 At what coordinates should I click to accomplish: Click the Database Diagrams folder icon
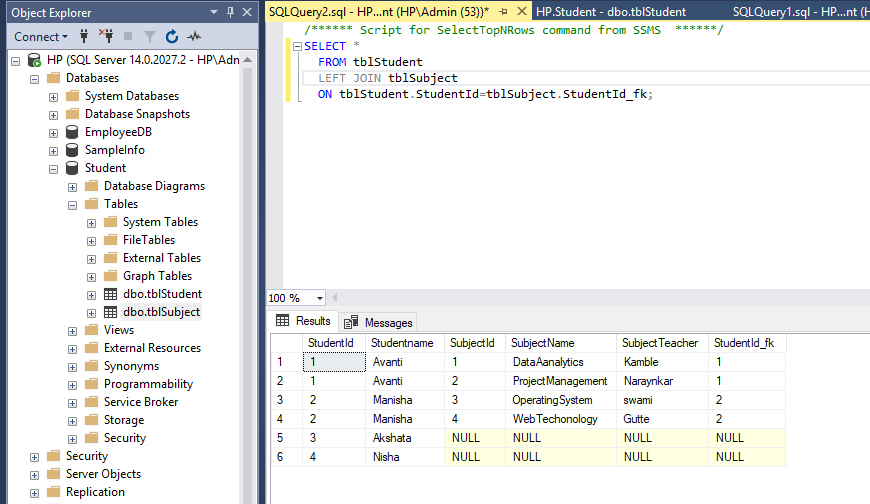(92, 185)
